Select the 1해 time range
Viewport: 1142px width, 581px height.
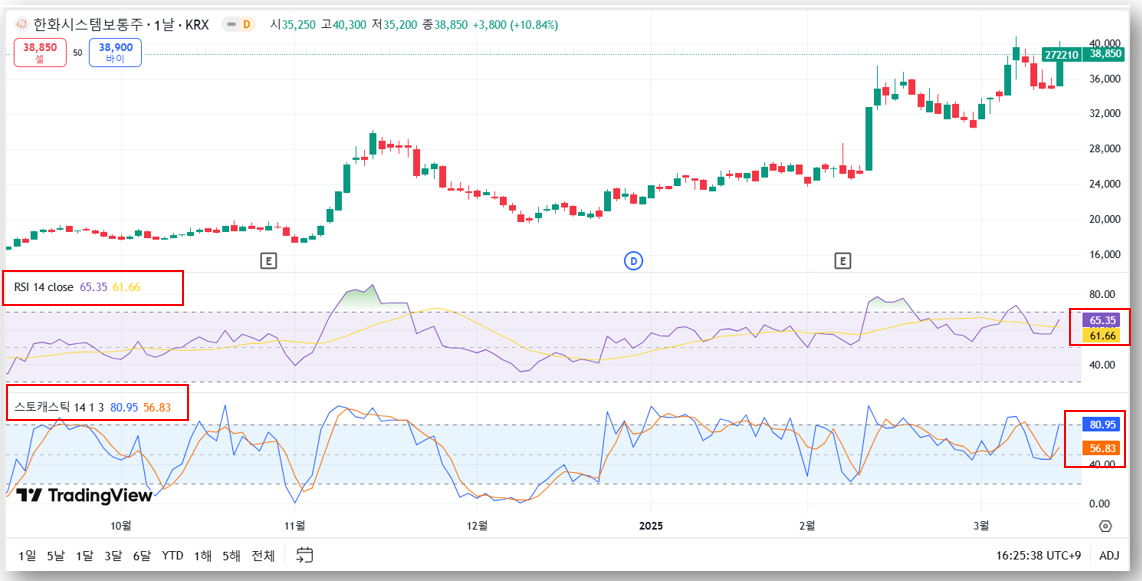click(x=203, y=556)
